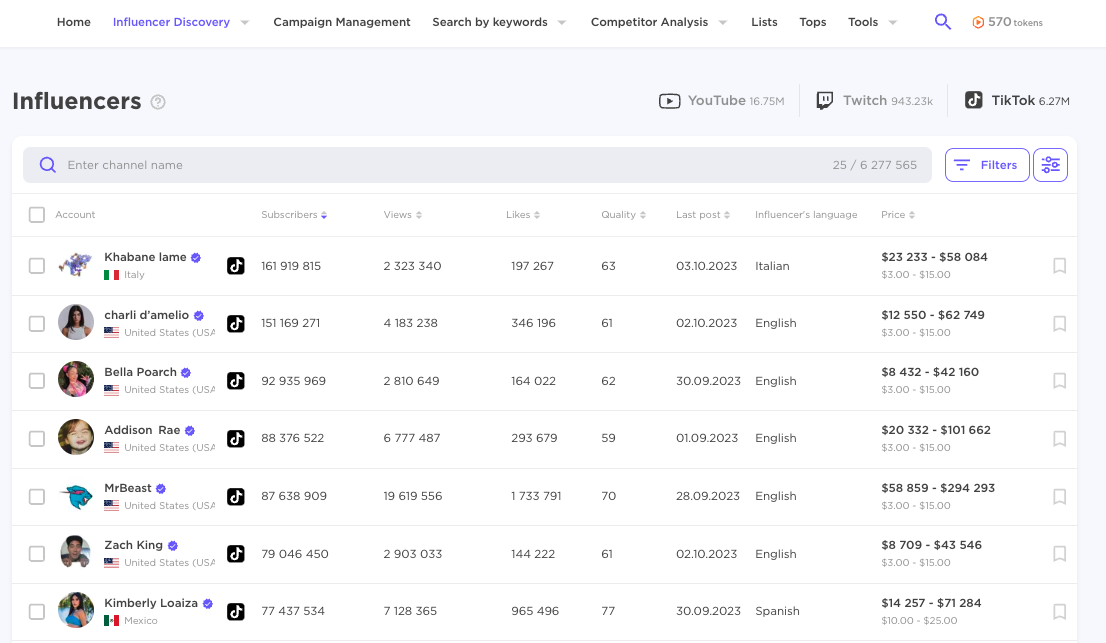Screen dimensions: 1106x643
Task: Go to Campaign Management
Action: (342, 22)
